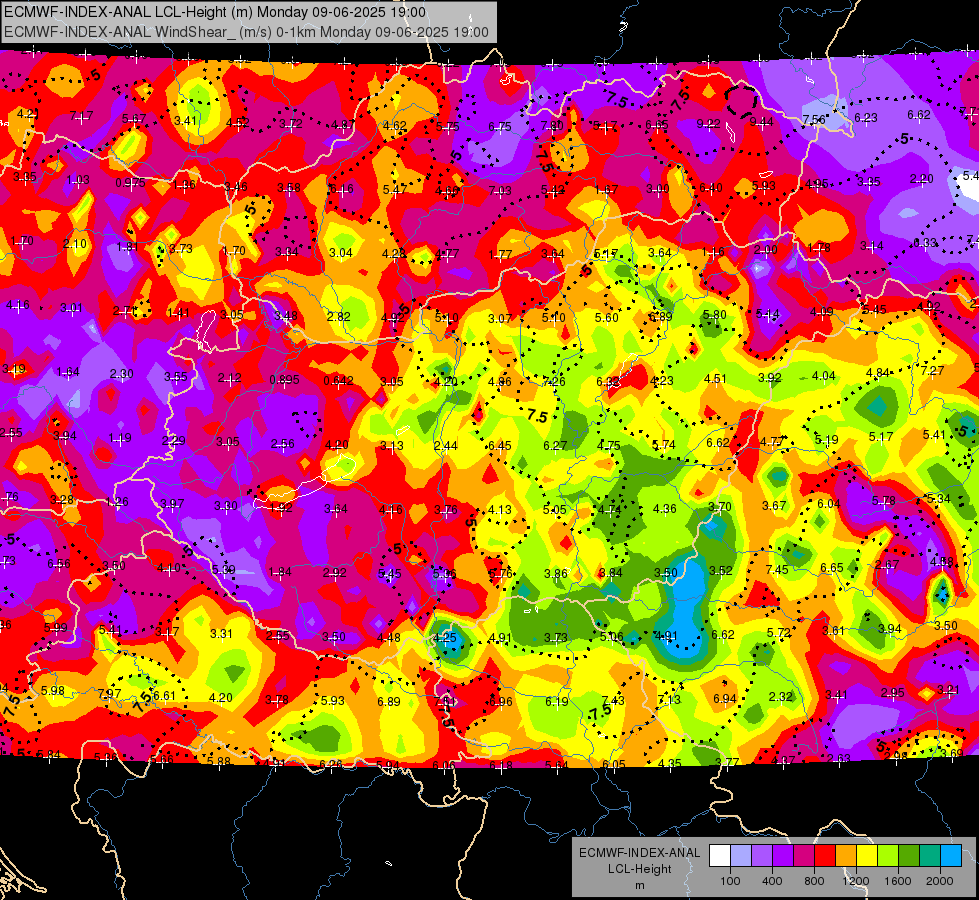Screen dimensions: 979x900
Task: Click the wind shear value 6.96
Action: tap(501, 702)
